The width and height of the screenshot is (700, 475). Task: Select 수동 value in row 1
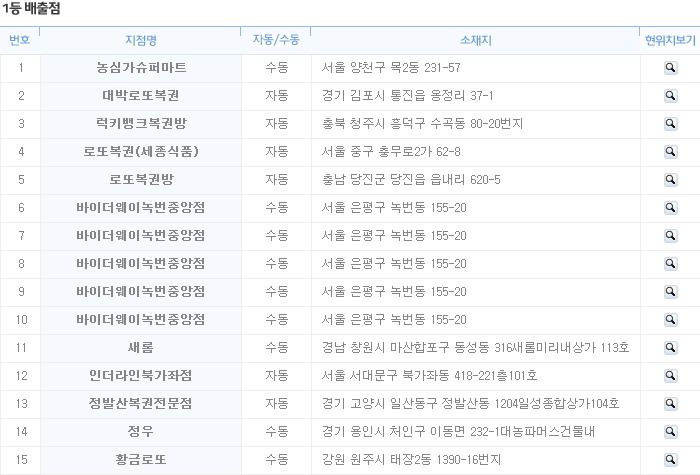coord(277,68)
